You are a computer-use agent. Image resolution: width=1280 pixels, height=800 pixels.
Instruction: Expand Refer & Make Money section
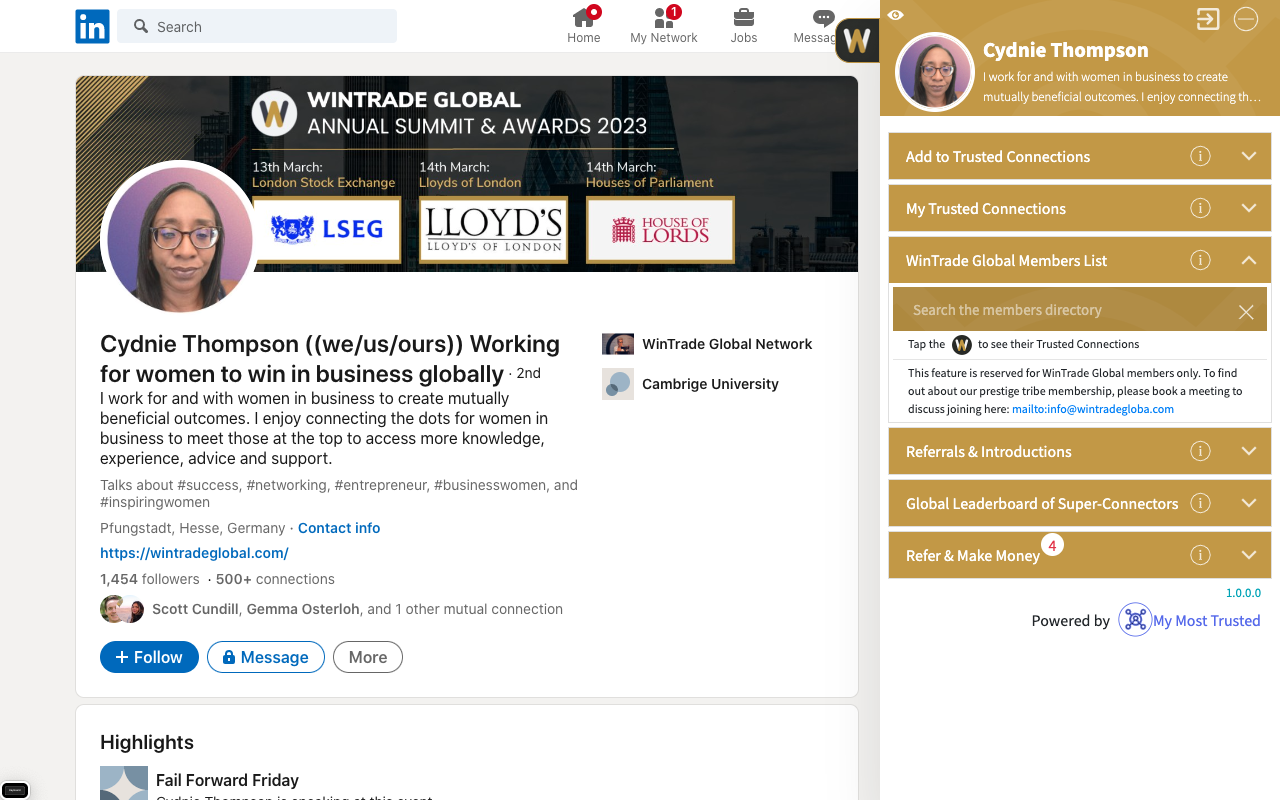[1249, 555]
